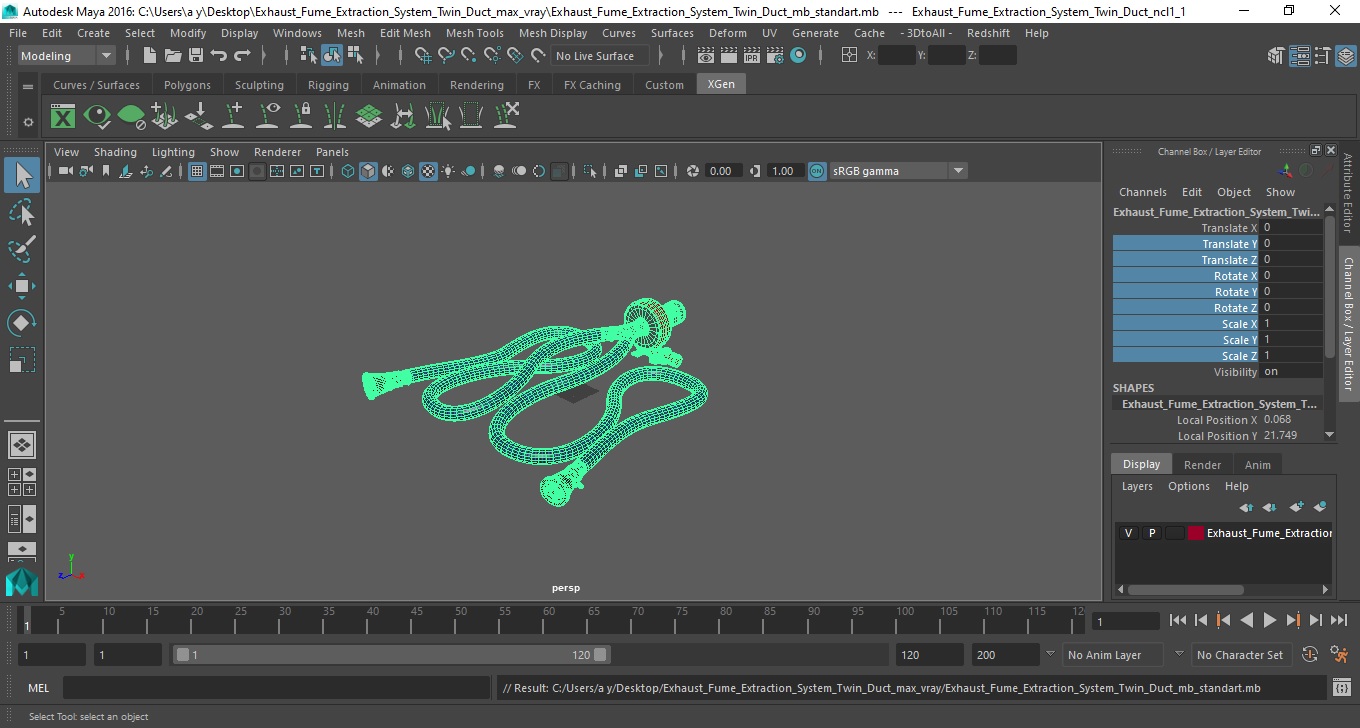The width and height of the screenshot is (1360, 728).
Task: Click the red layer color swatch
Action: click(1195, 533)
